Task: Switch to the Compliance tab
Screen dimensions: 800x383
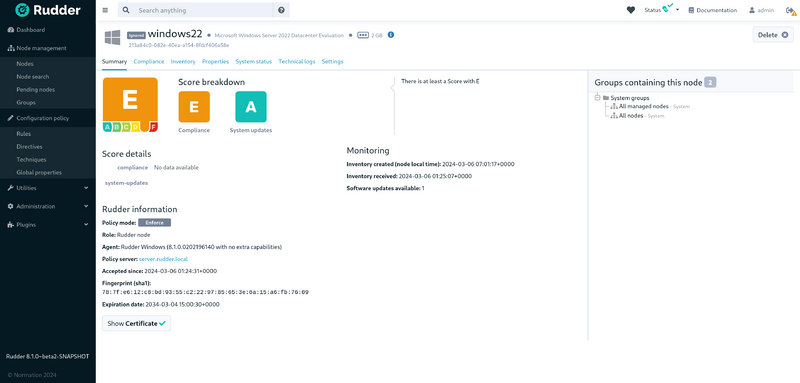Action: pyautogui.click(x=148, y=61)
